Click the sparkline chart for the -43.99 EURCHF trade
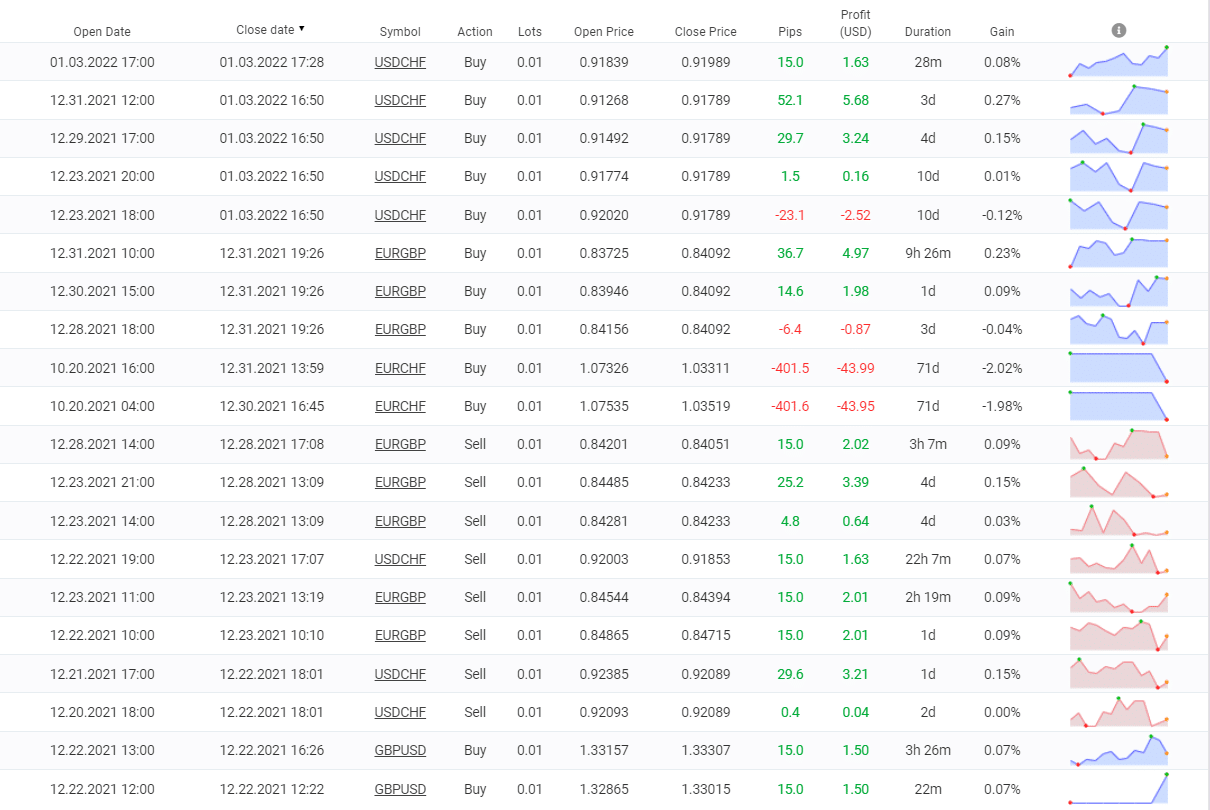This screenshot has height=810, width=1210. 1118,368
